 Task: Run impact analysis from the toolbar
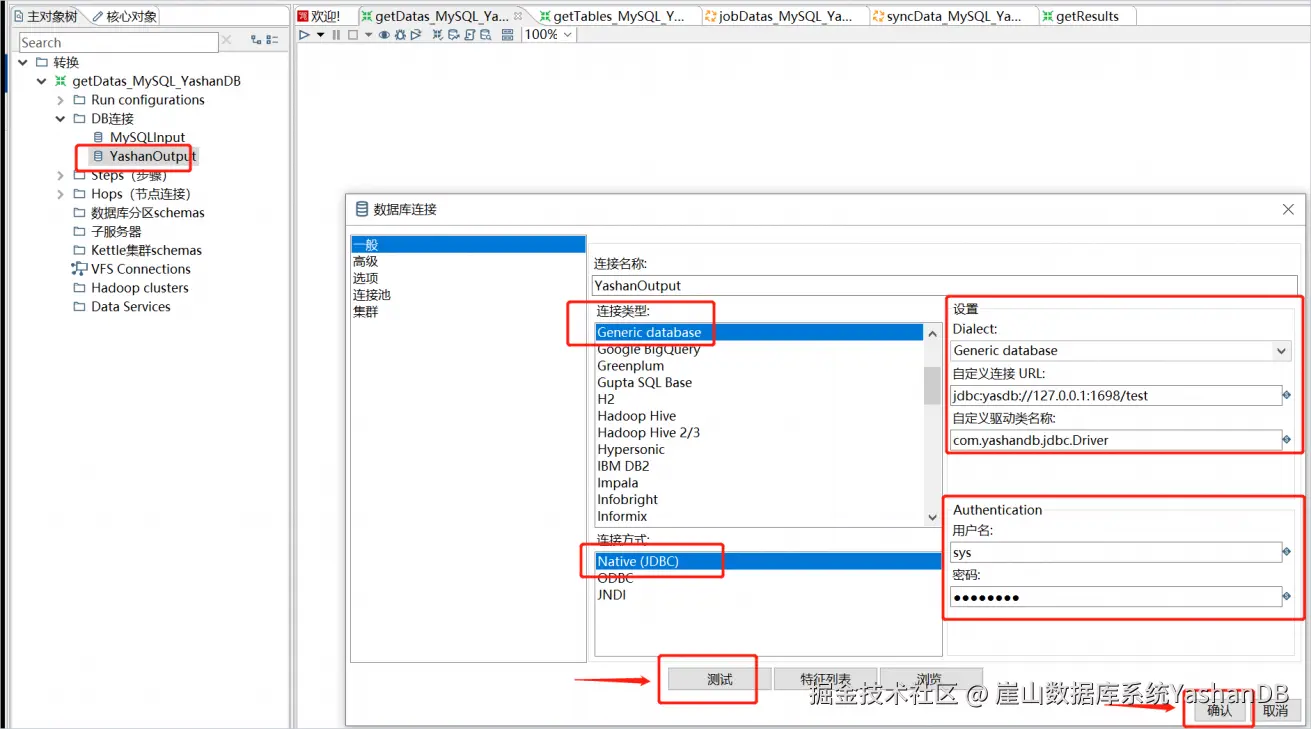click(453, 35)
